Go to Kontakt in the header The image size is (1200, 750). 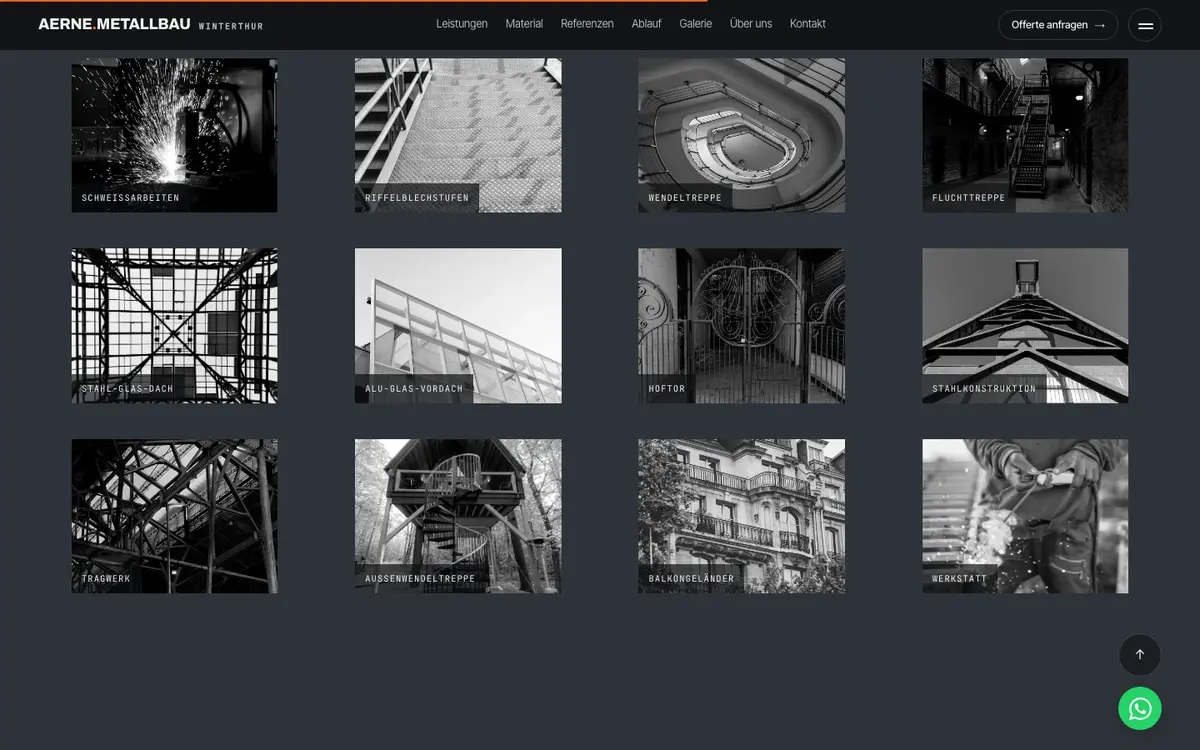coord(808,24)
